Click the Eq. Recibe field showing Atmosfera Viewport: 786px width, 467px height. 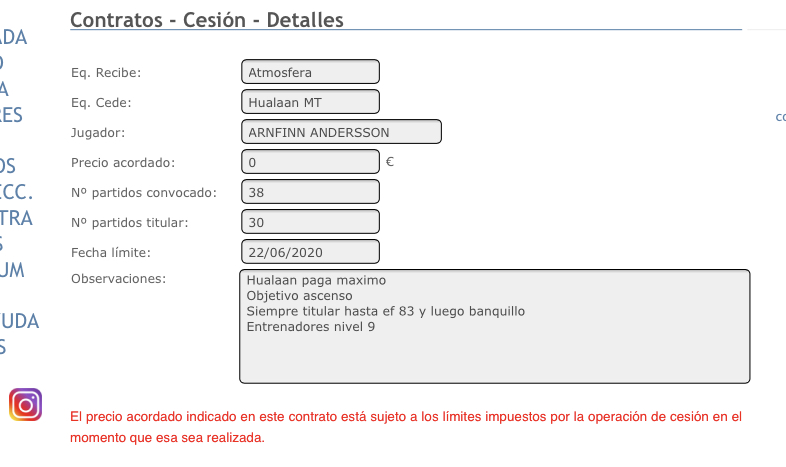click(310, 72)
